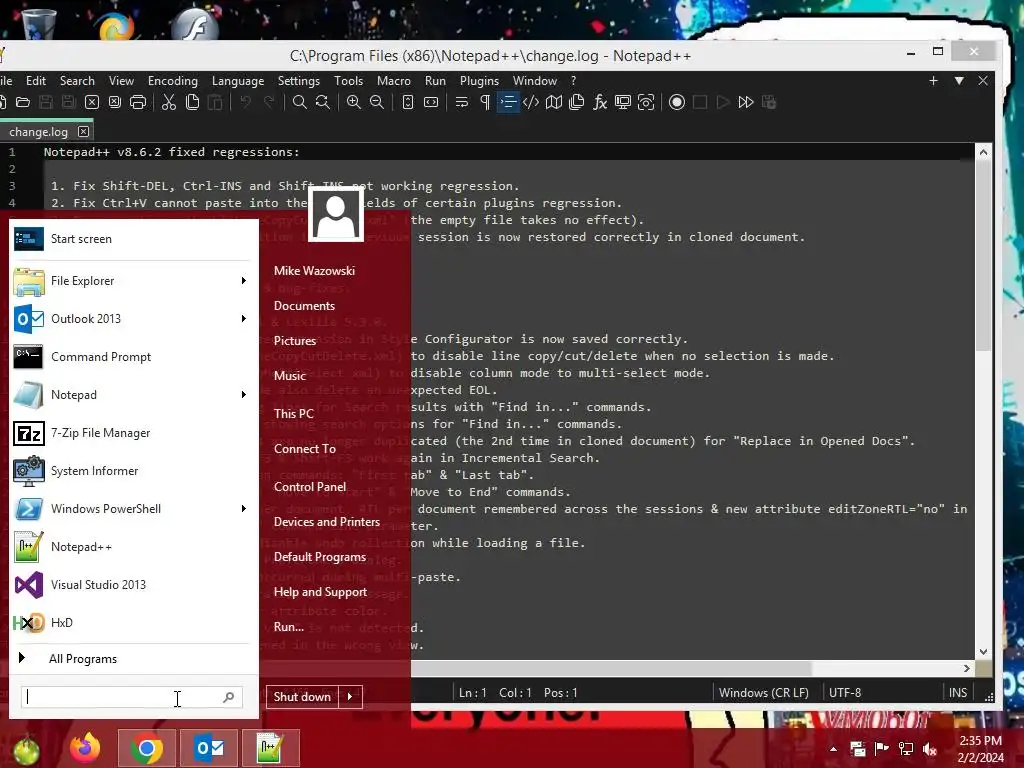This screenshot has width=1024, height=768.
Task: Copy selection using the Copy icon
Action: [x=192, y=103]
